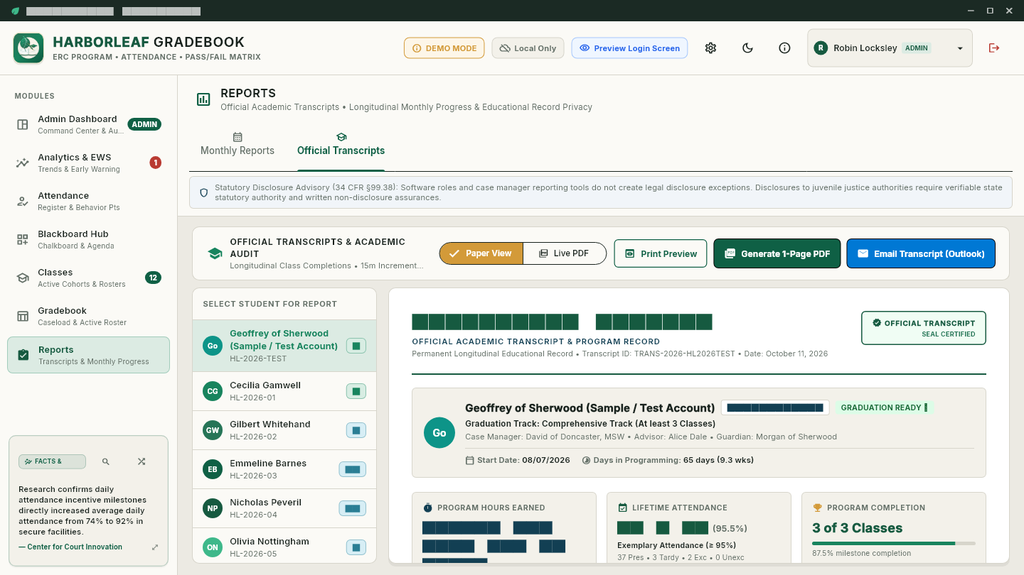Click the Graduation Ready status tag

pos(883,408)
